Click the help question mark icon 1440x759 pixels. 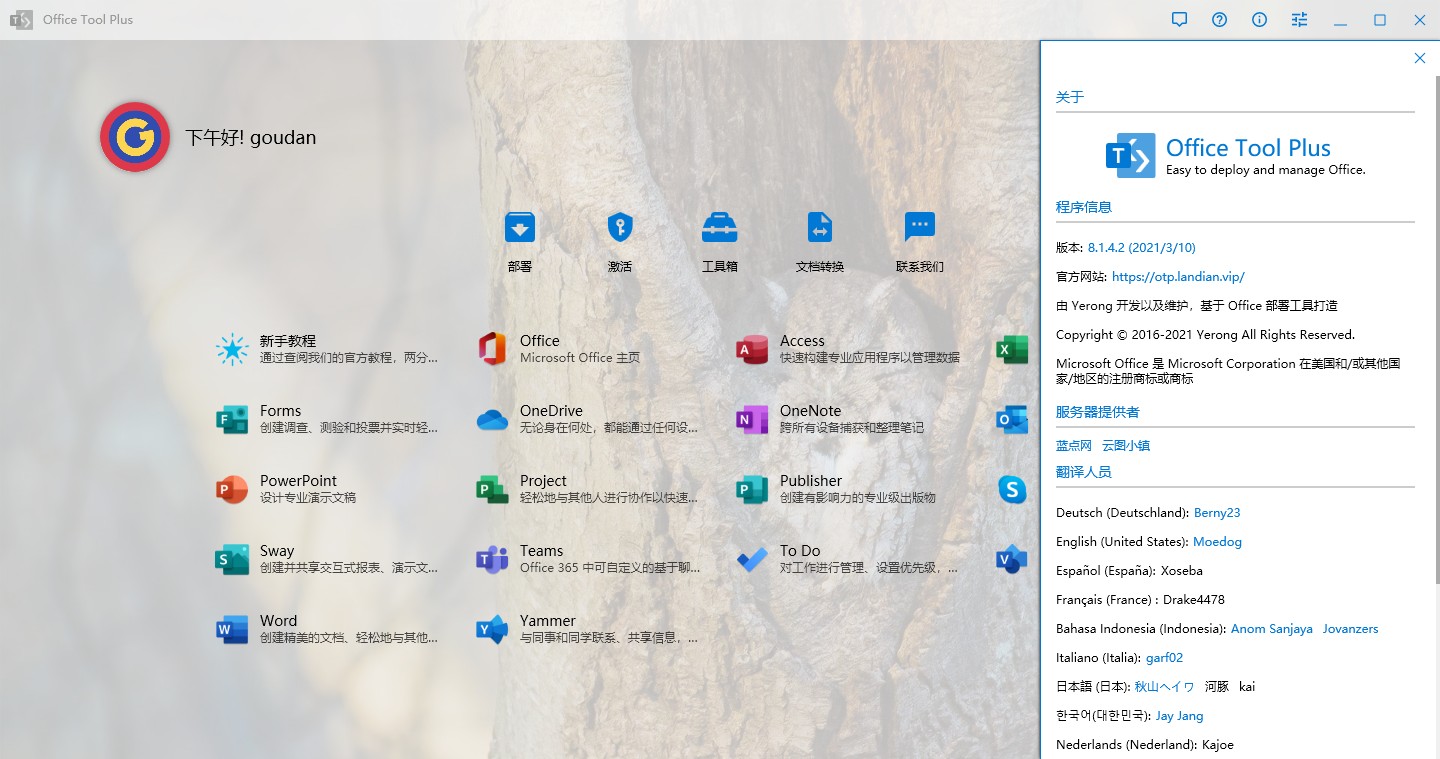tap(1219, 20)
